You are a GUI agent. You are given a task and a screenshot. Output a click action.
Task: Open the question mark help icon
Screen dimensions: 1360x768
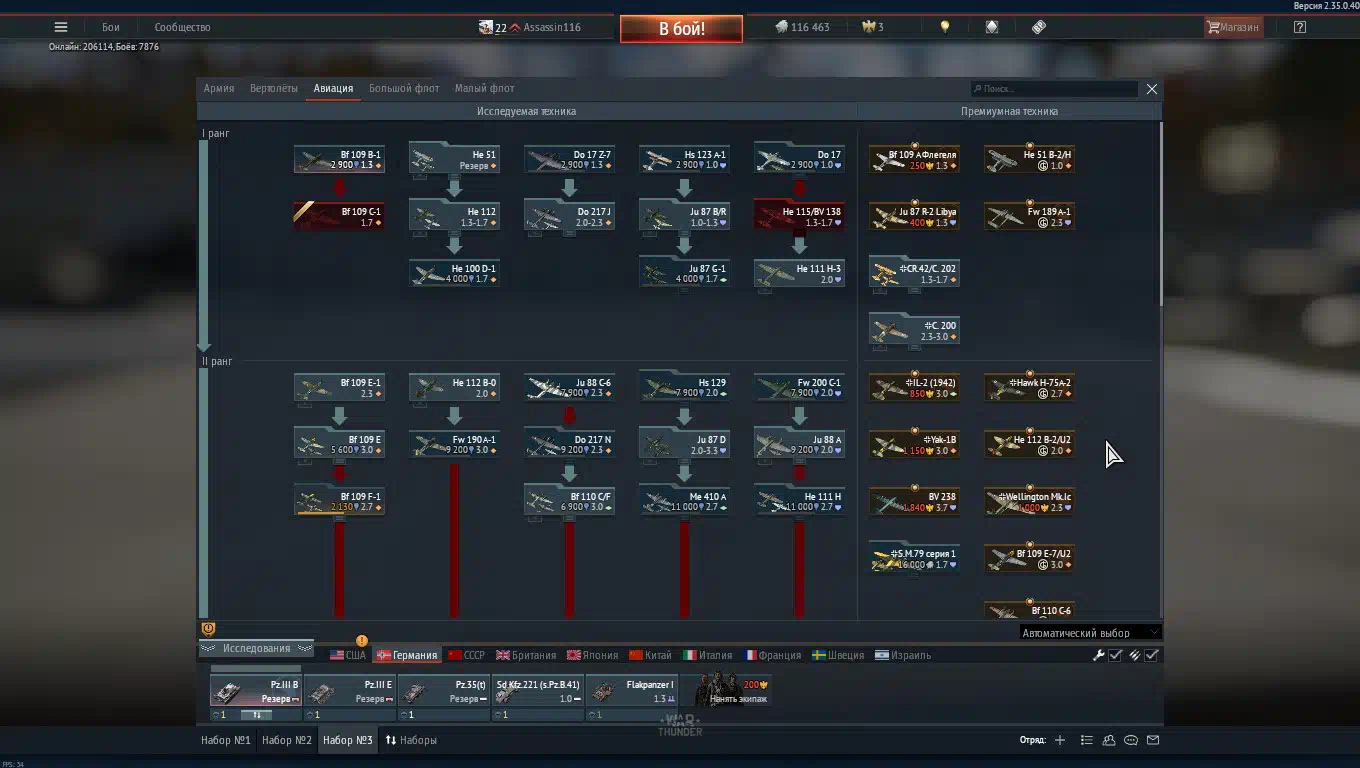point(1299,27)
